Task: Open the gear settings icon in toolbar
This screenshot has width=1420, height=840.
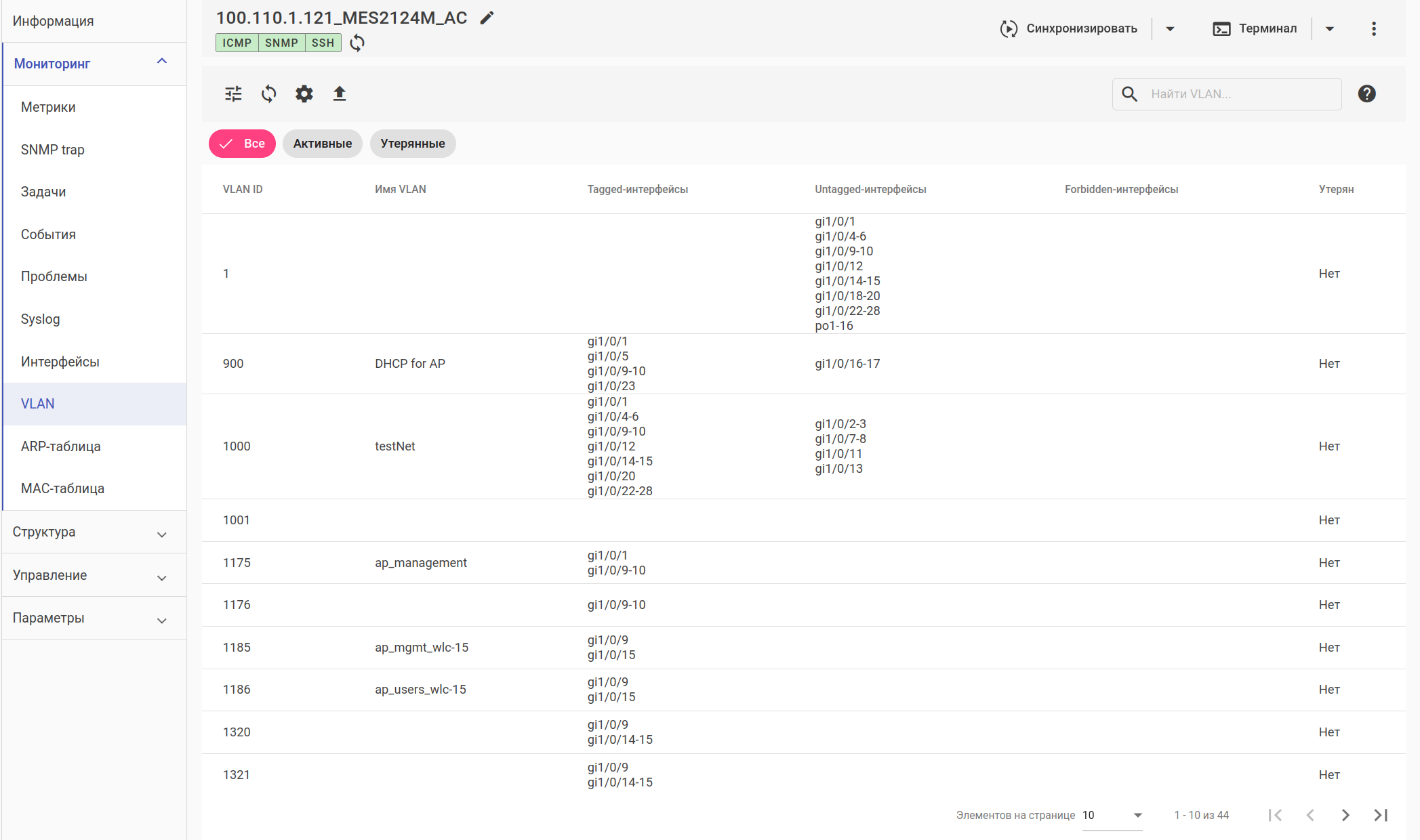Action: (x=304, y=93)
